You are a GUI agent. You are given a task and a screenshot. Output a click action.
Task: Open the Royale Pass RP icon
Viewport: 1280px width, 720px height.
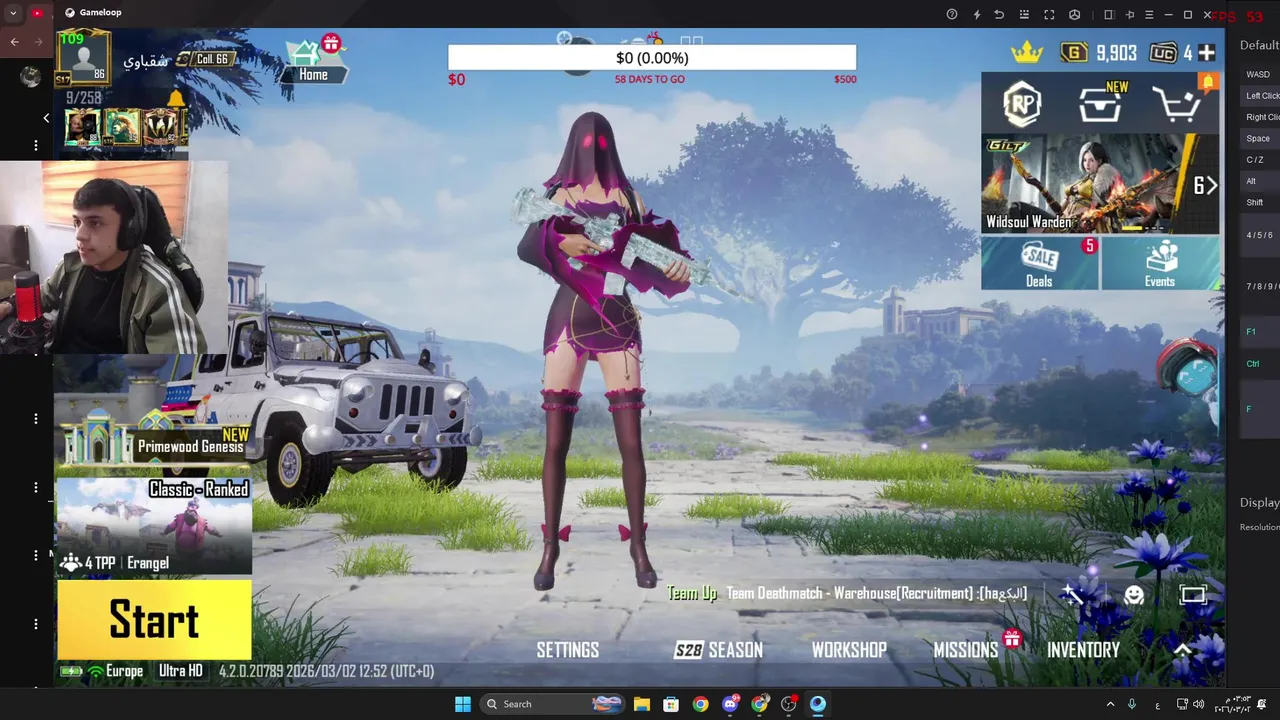pyautogui.click(x=1022, y=103)
